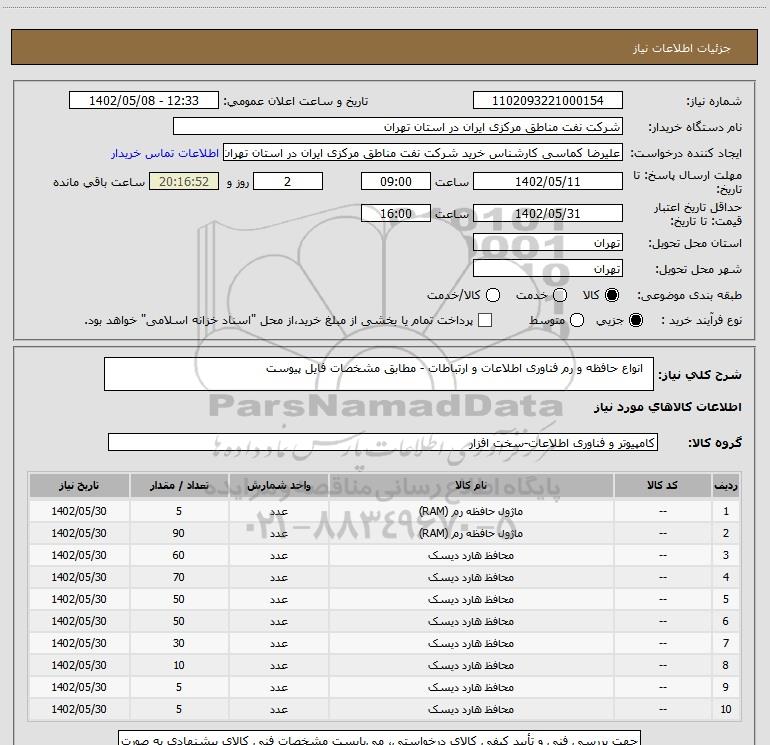Click item name in row 1 ماژول حافظه رم
The image size is (770, 745).
pos(470,511)
